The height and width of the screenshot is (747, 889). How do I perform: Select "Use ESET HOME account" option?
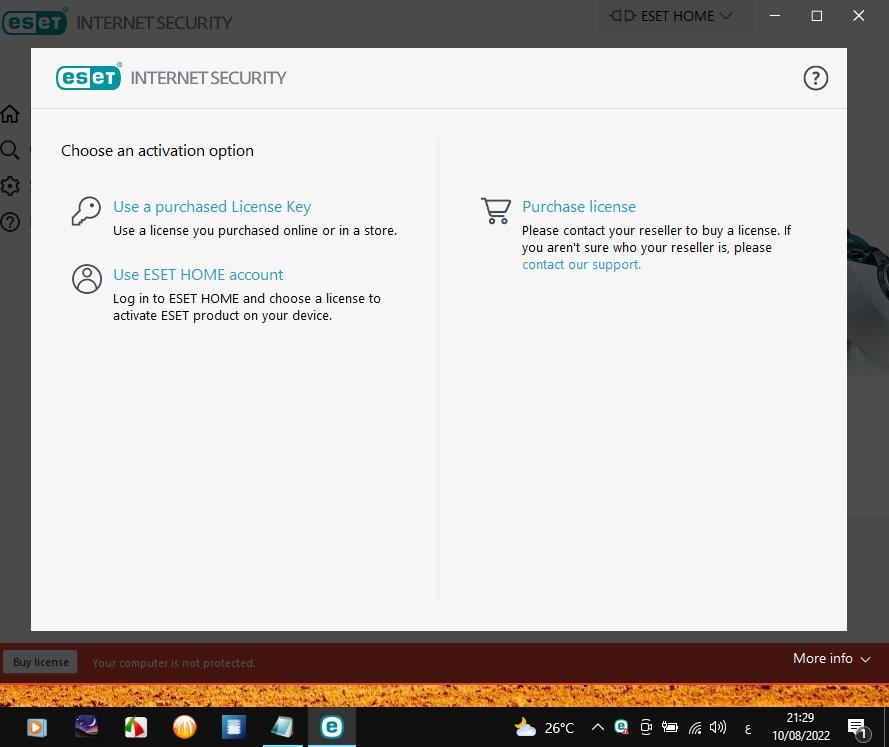point(198,275)
